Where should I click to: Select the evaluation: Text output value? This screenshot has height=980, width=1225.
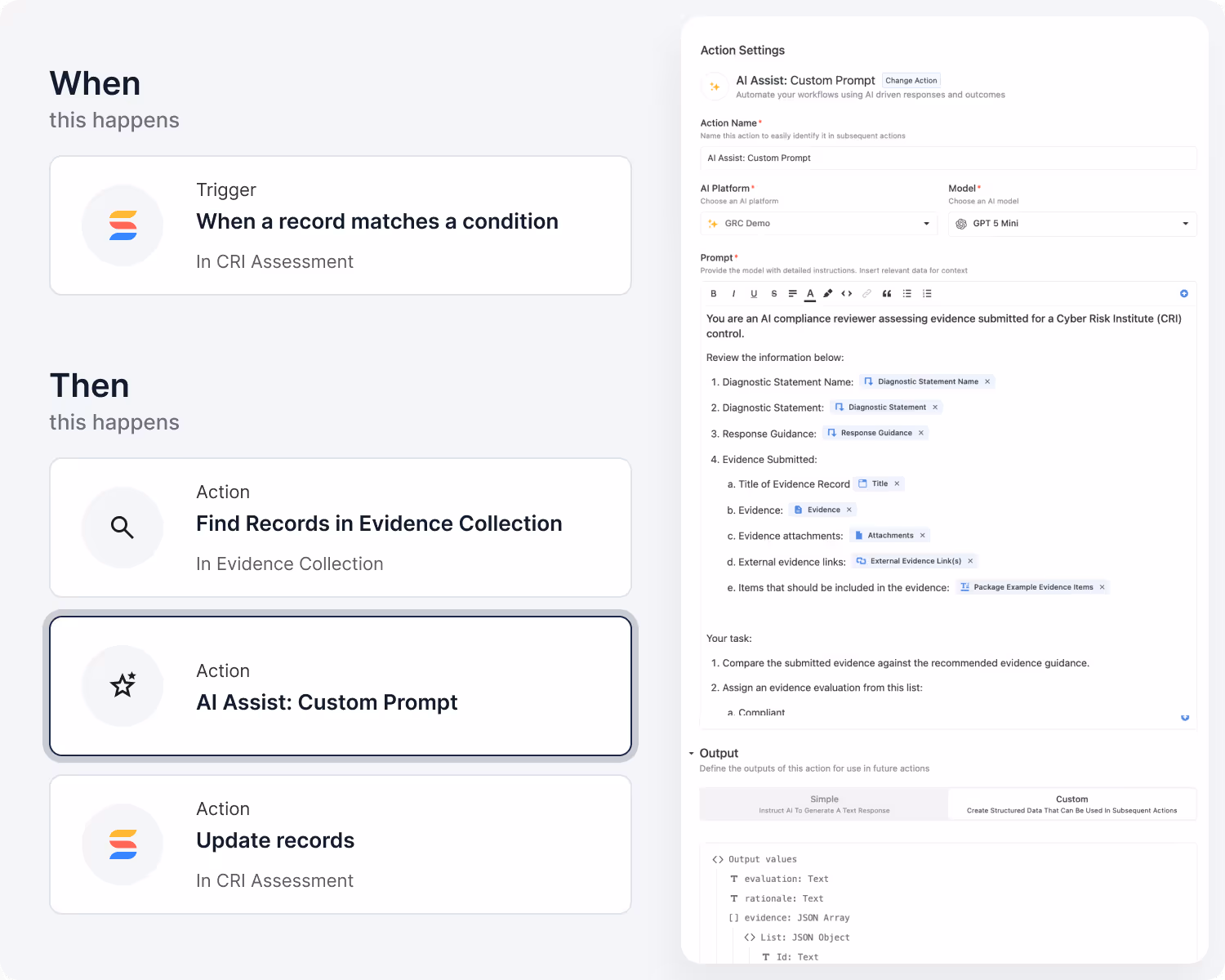779,879
